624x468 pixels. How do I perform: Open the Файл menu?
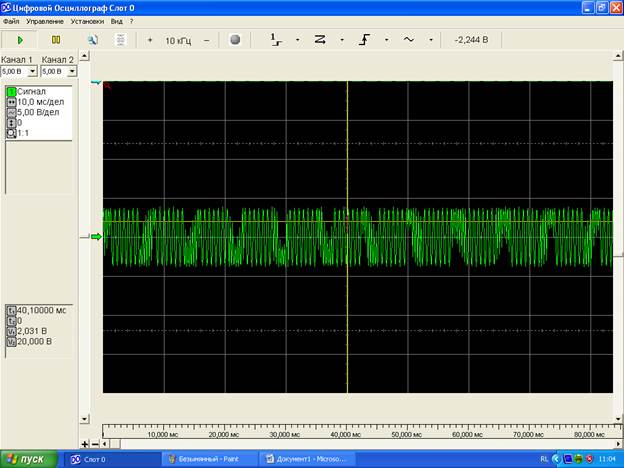pos(11,21)
